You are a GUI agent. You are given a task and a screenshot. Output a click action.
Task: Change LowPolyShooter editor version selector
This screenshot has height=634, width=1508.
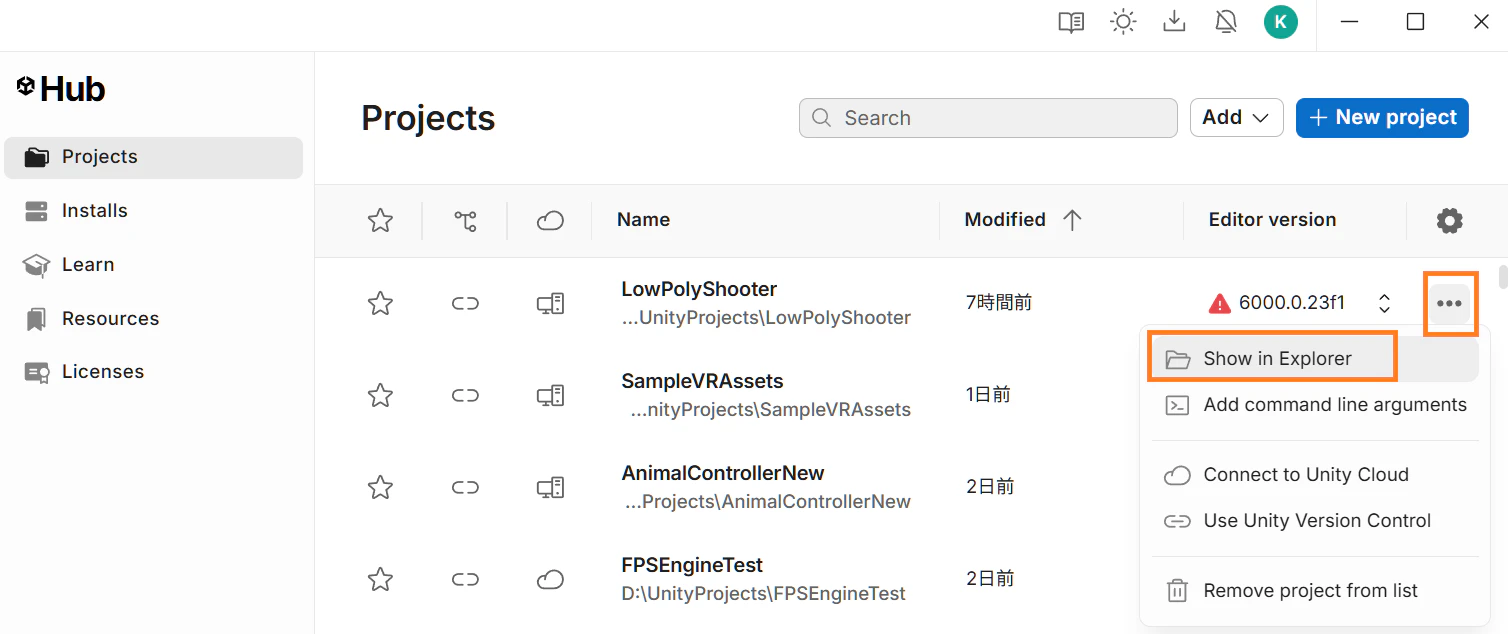pyautogui.click(x=1384, y=303)
